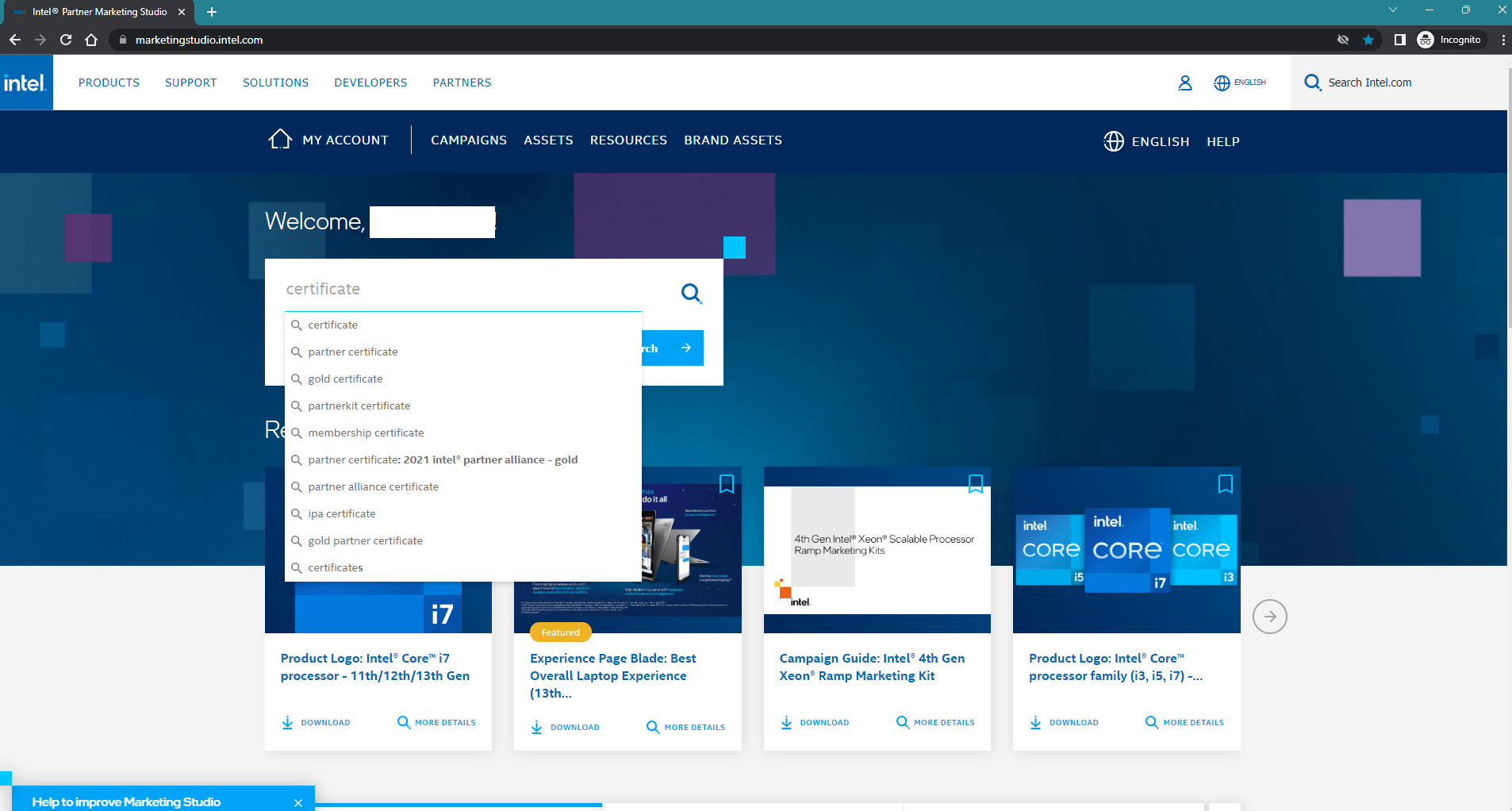Click the Intel logo in header

click(26, 83)
